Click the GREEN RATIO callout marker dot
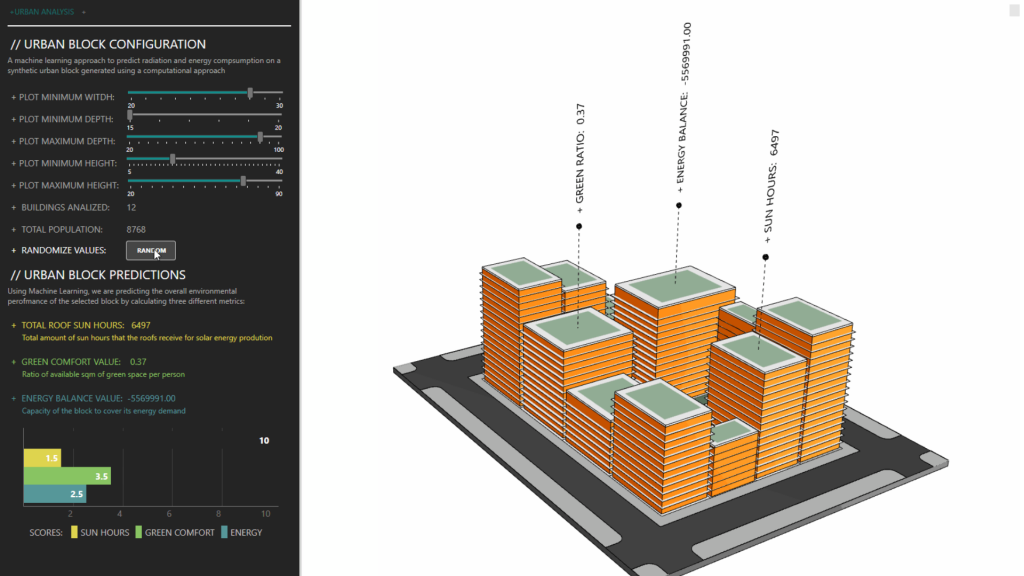The height and width of the screenshot is (576, 1024). tap(578, 226)
